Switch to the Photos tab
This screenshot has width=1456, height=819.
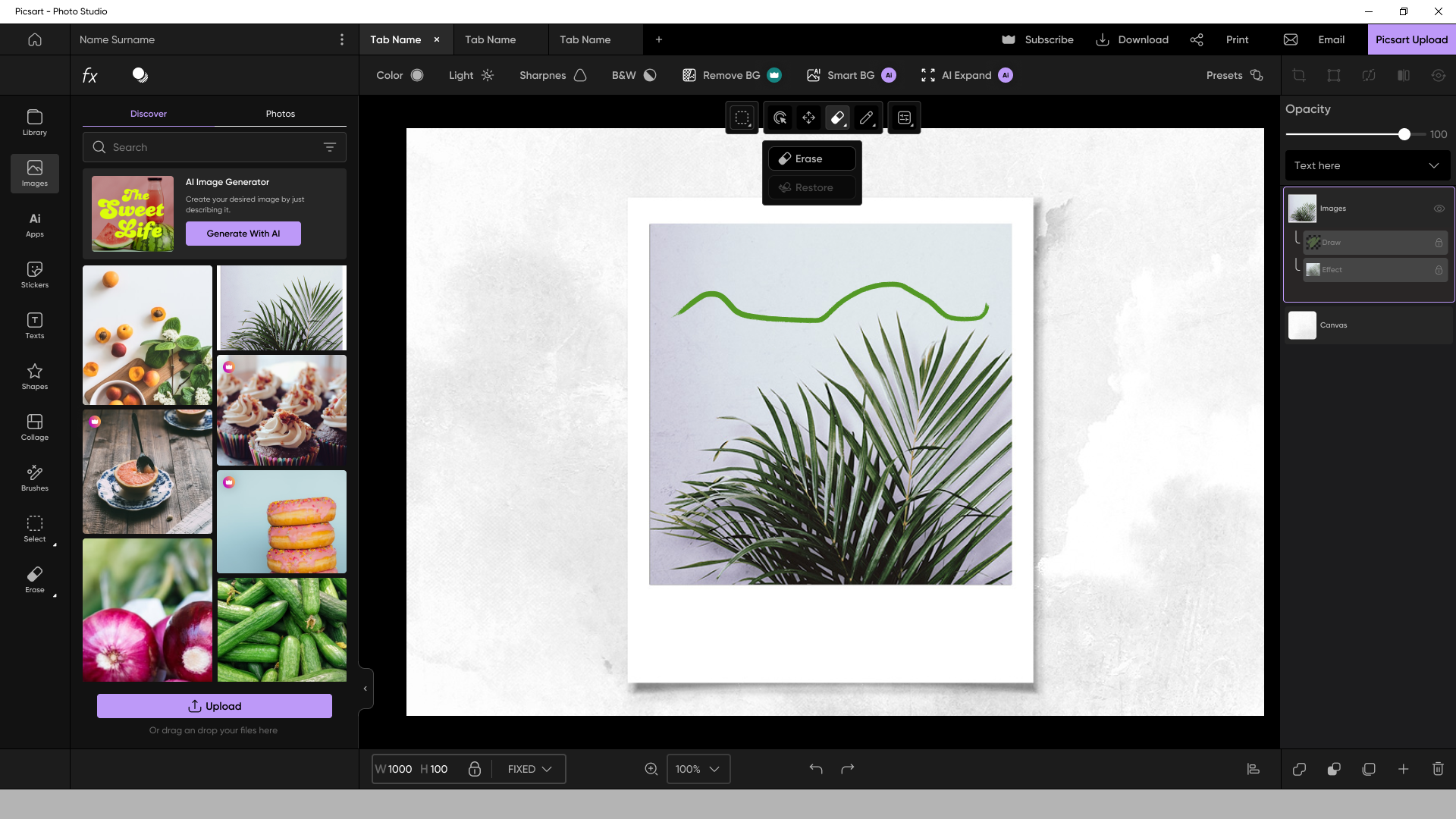281,113
